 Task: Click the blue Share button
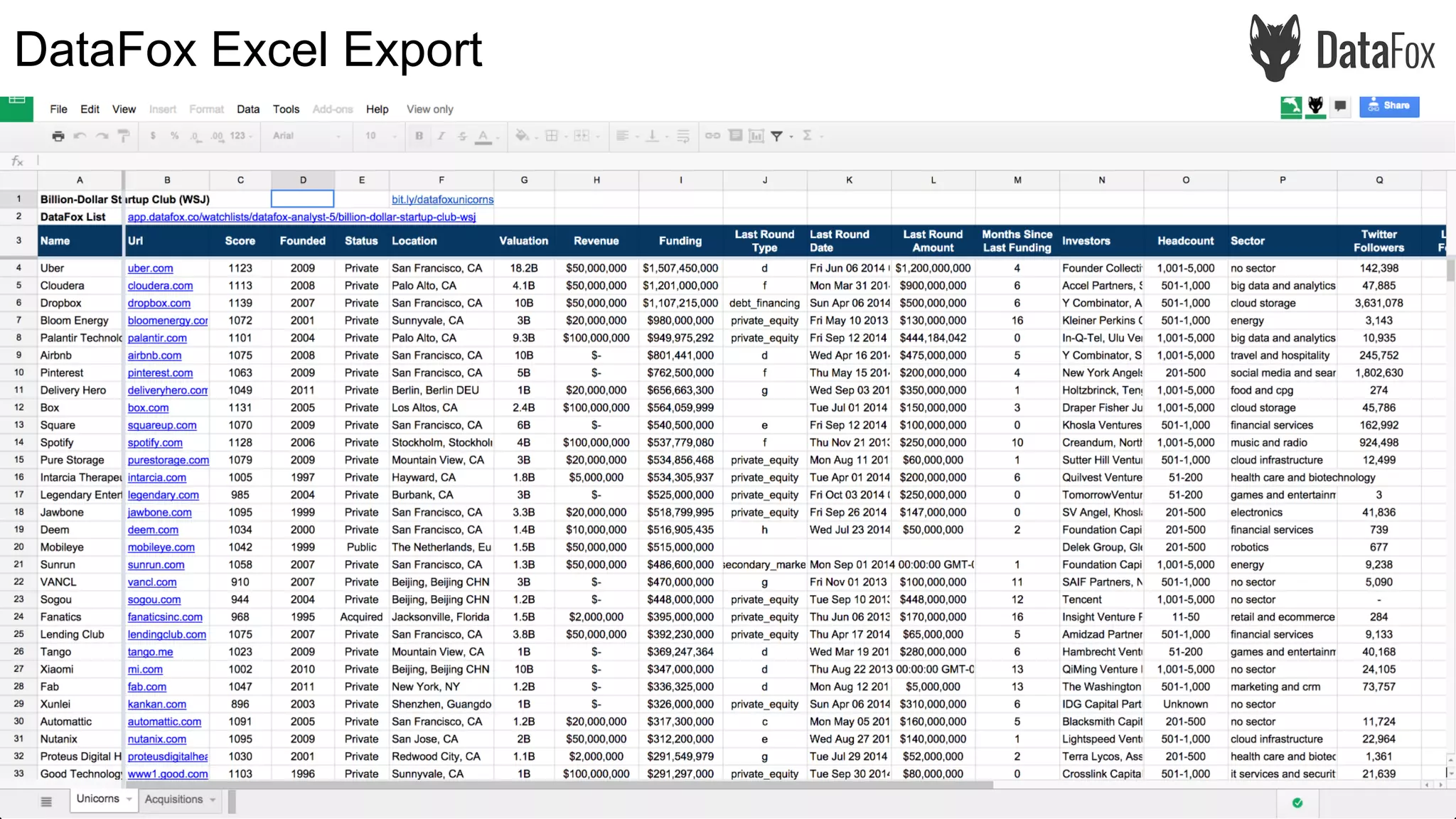coord(1389,106)
